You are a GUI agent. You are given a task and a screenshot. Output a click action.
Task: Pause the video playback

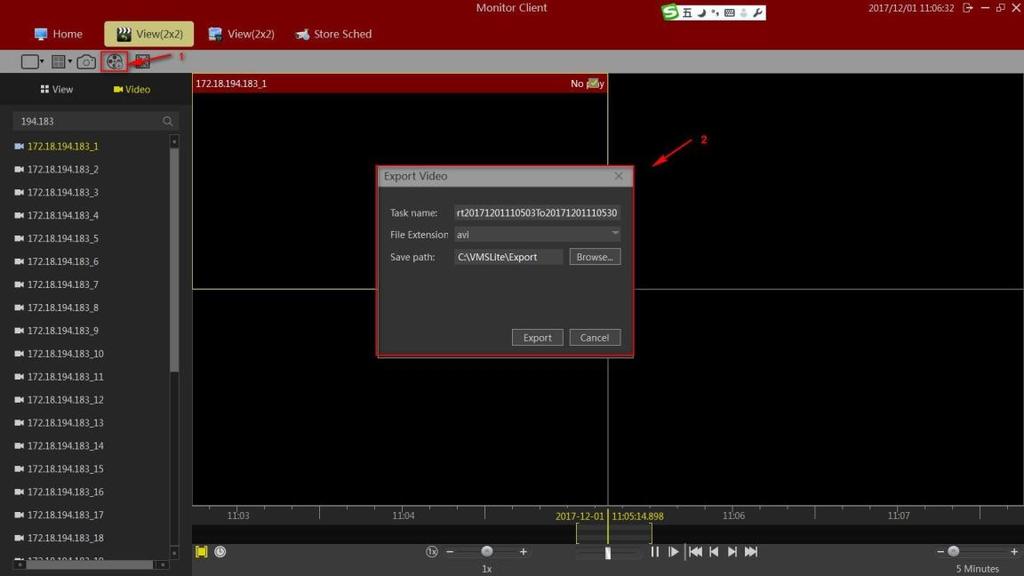(655, 552)
